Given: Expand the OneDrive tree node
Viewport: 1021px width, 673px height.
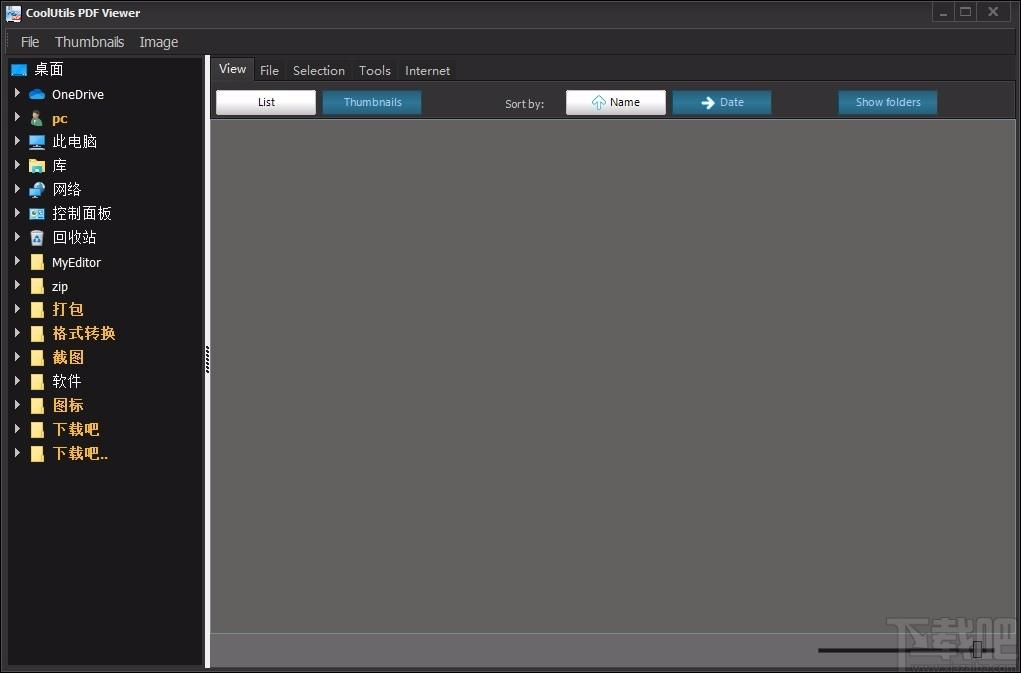Looking at the screenshot, I should [x=17, y=94].
